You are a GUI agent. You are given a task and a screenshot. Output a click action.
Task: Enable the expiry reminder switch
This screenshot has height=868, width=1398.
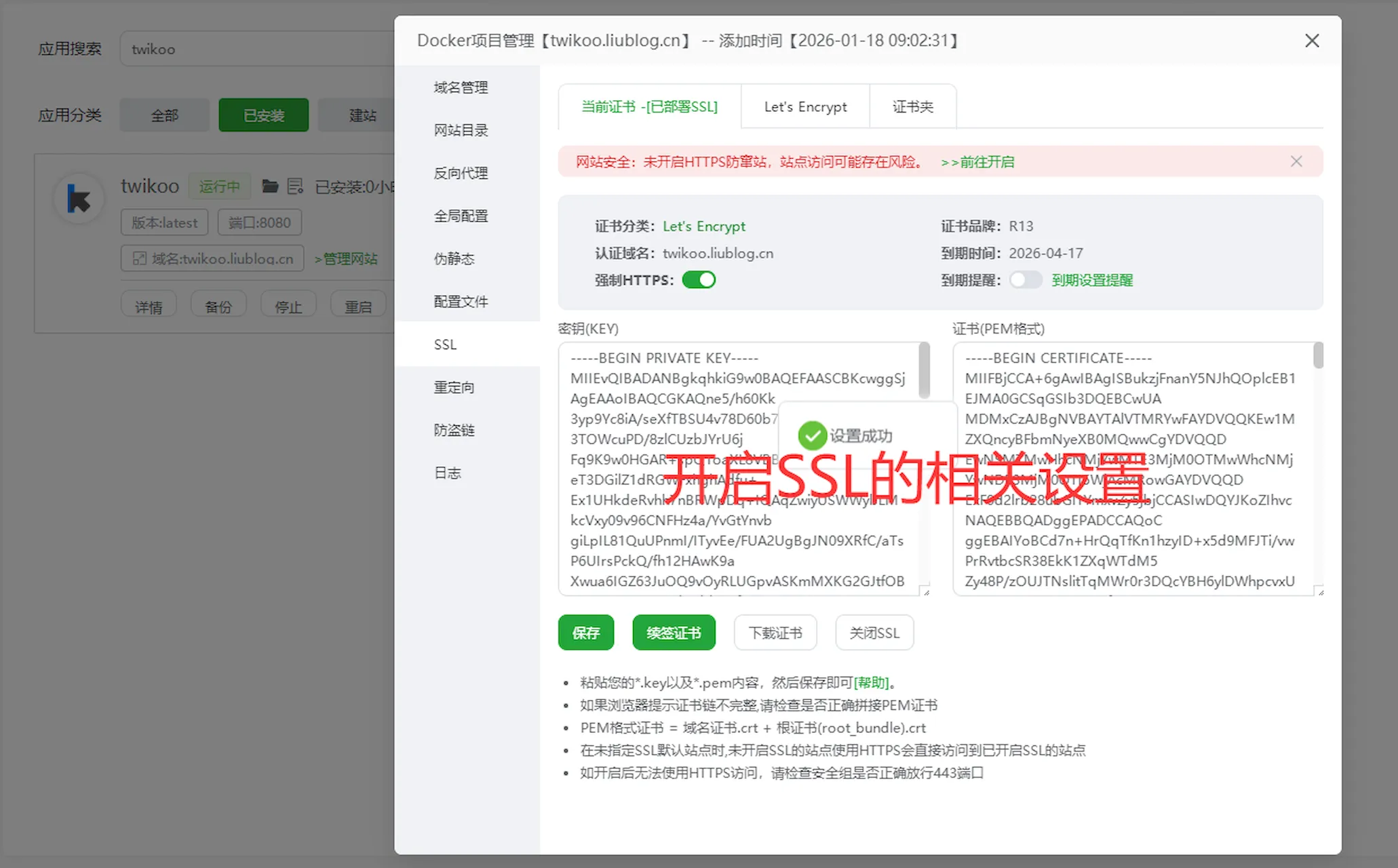1025,280
